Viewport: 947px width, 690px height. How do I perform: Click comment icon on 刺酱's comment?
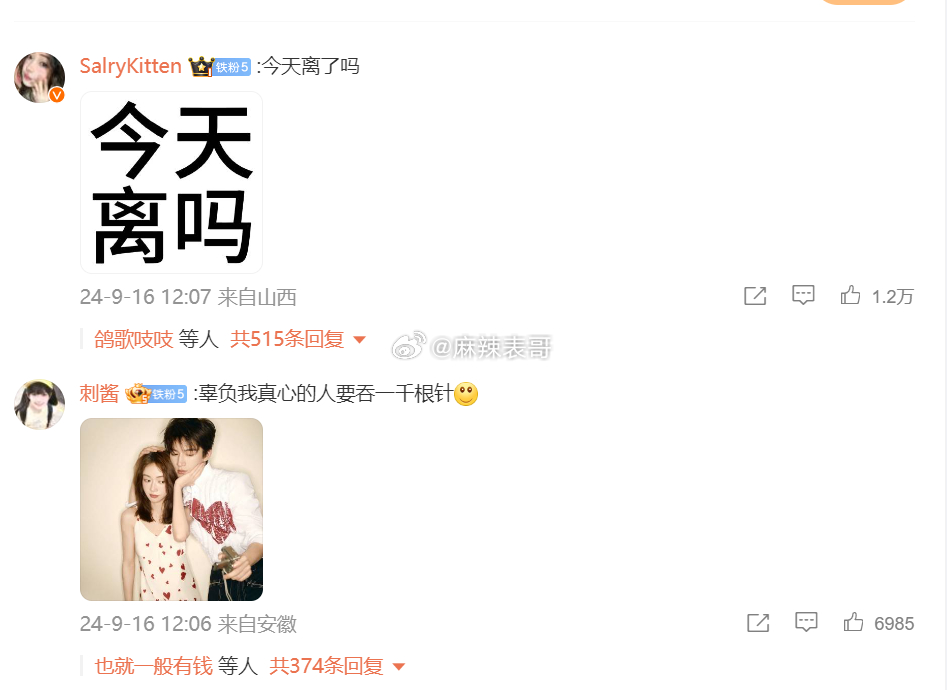(806, 622)
